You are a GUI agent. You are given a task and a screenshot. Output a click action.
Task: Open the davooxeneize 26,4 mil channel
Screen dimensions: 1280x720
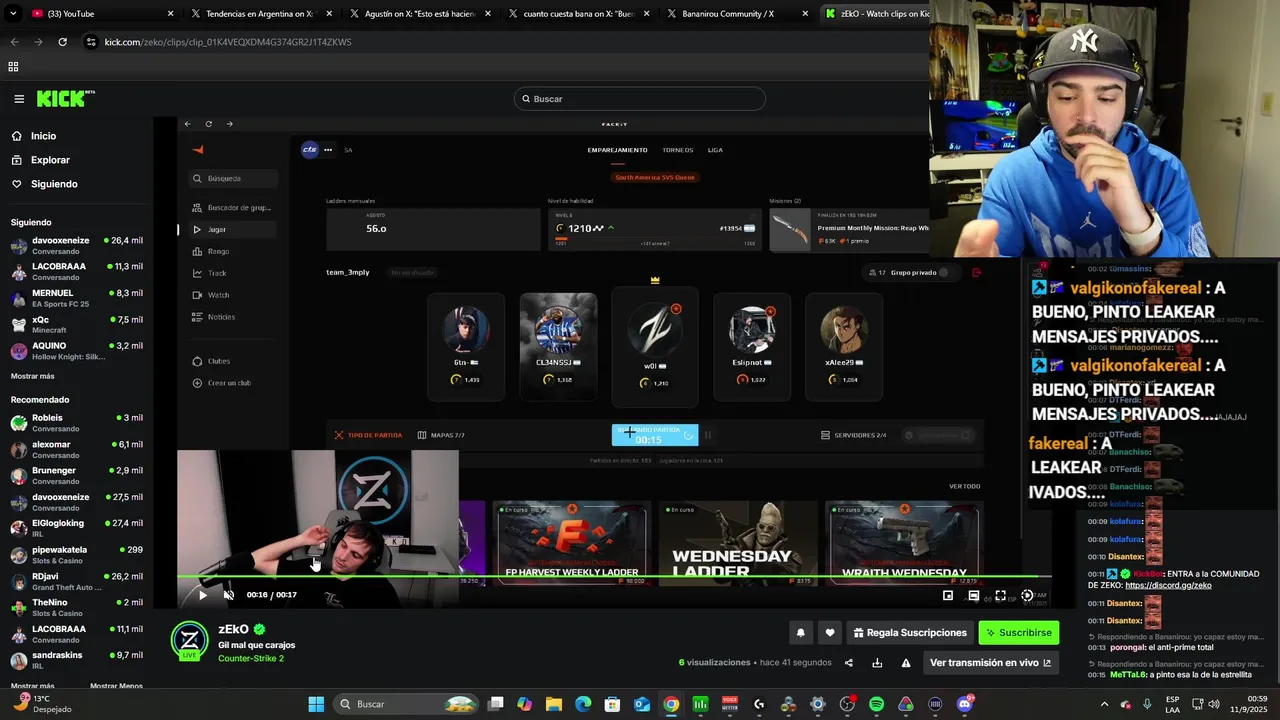78,245
